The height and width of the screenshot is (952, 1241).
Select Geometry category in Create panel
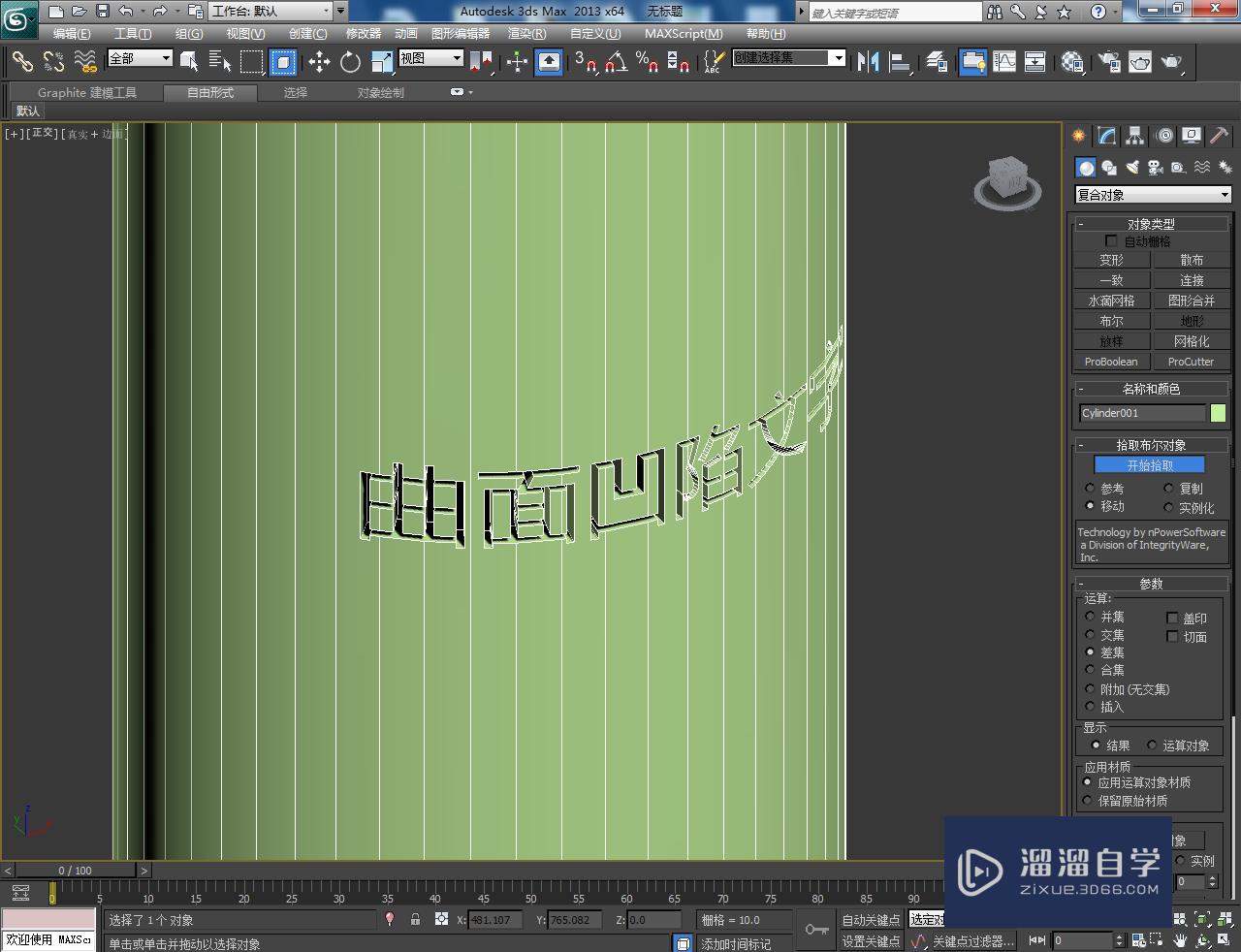pos(1086,168)
